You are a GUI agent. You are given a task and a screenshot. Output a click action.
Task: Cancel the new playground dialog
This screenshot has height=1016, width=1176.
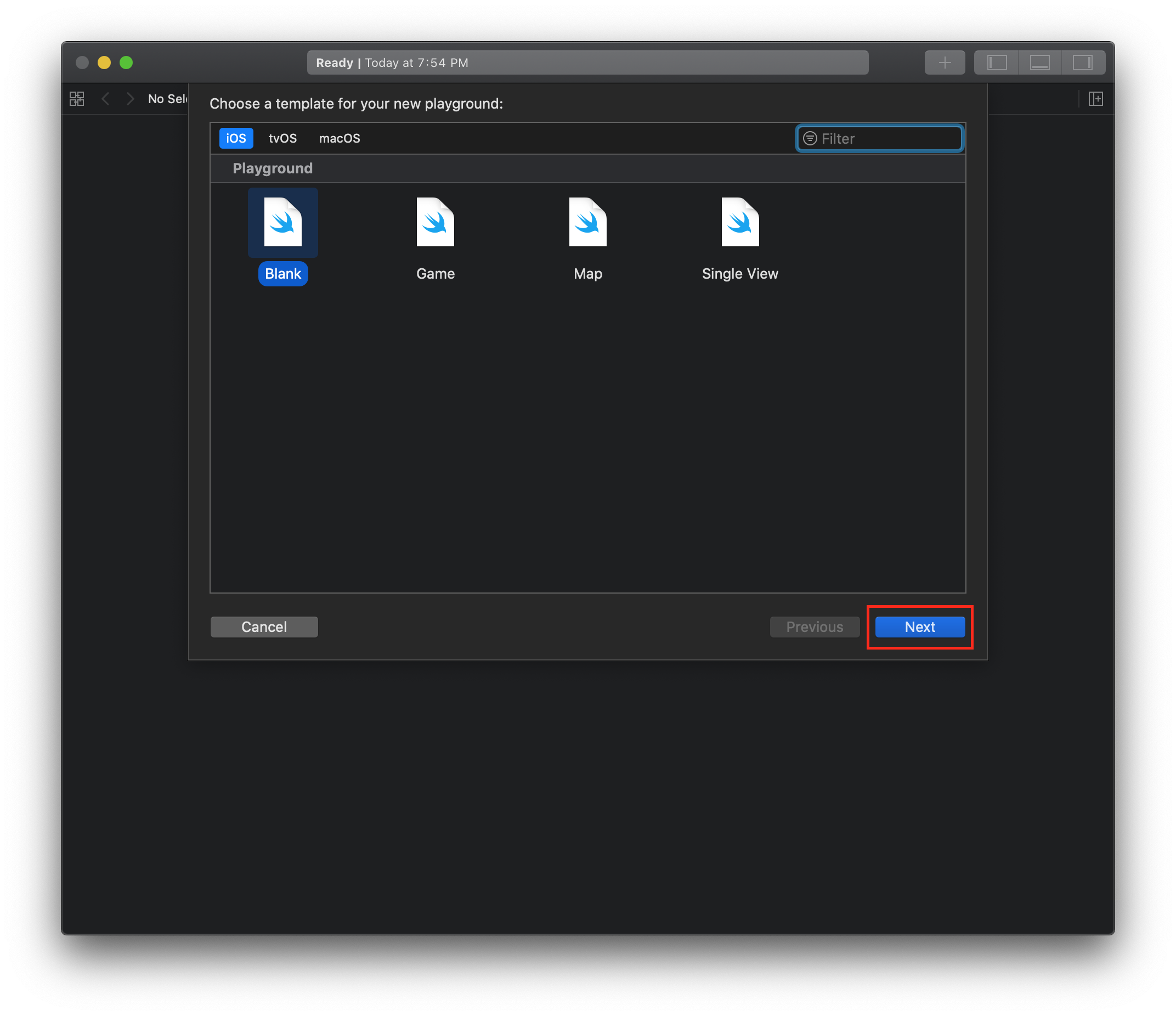264,626
